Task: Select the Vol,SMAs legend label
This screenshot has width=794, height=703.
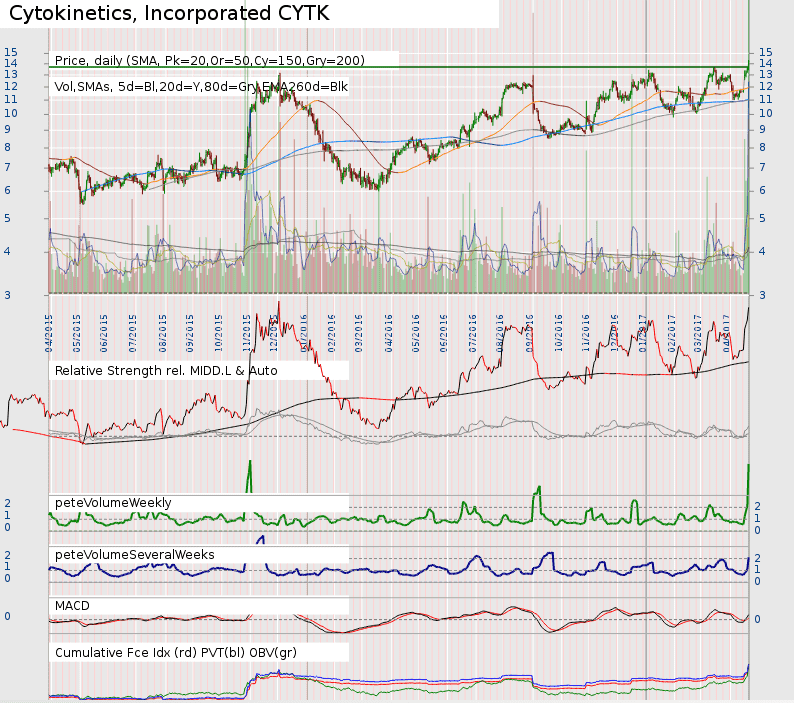Action: point(201,87)
